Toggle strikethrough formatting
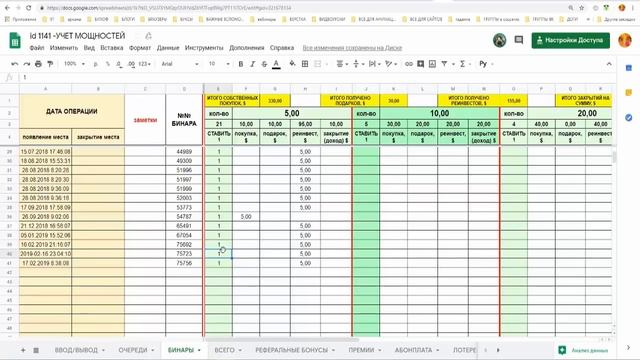Viewport: 640px width, 360px height. [x=264, y=64]
